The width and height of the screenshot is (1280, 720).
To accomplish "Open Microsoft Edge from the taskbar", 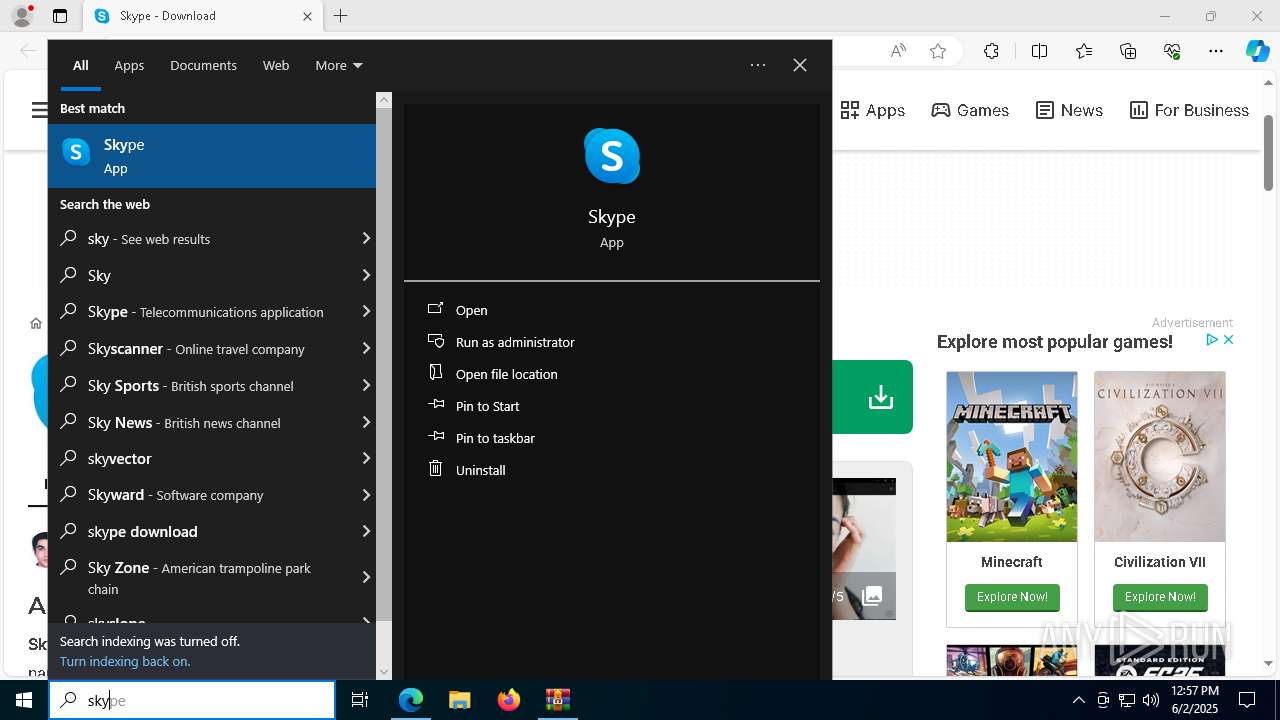I will (411, 700).
